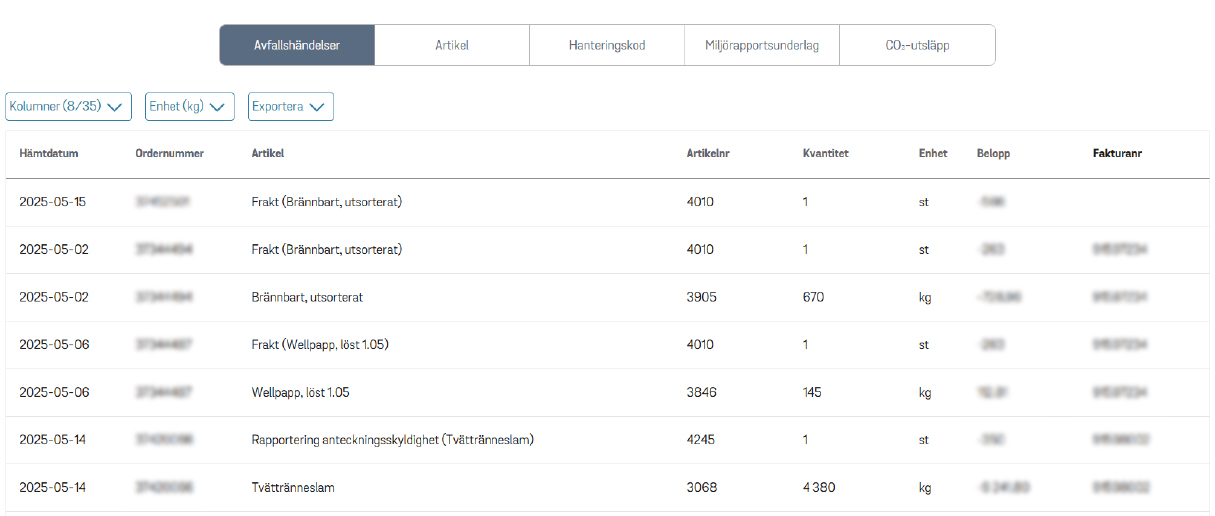Go to Miljörapportsunderlag tab
The height and width of the screenshot is (516, 1215).
click(x=762, y=45)
